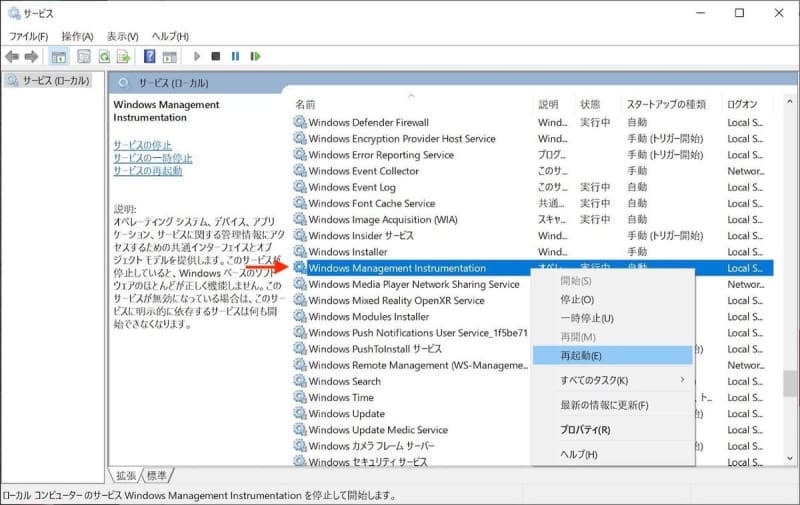The width and height of the screenshot is (800, 505).
Task: Click the サービスの再起動 link
Action: [147, 171]
